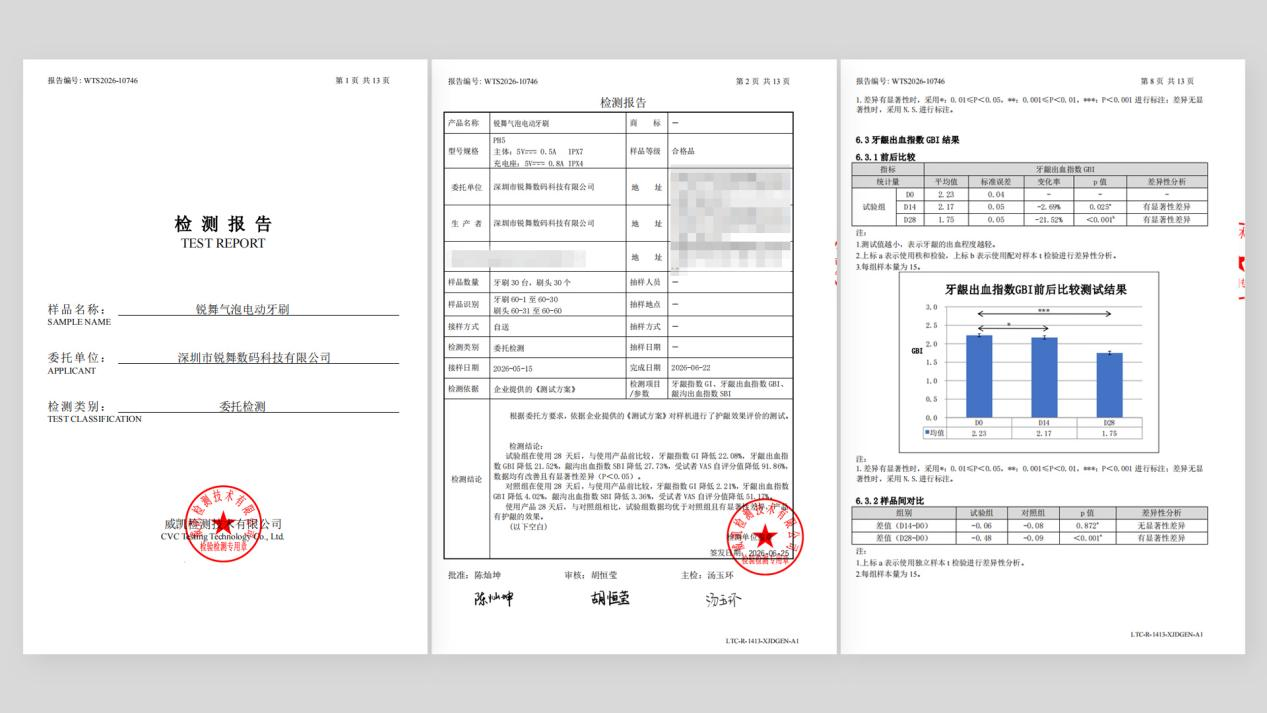
Task: Click the blurred address area on page 2
Action: coord(731,221)
